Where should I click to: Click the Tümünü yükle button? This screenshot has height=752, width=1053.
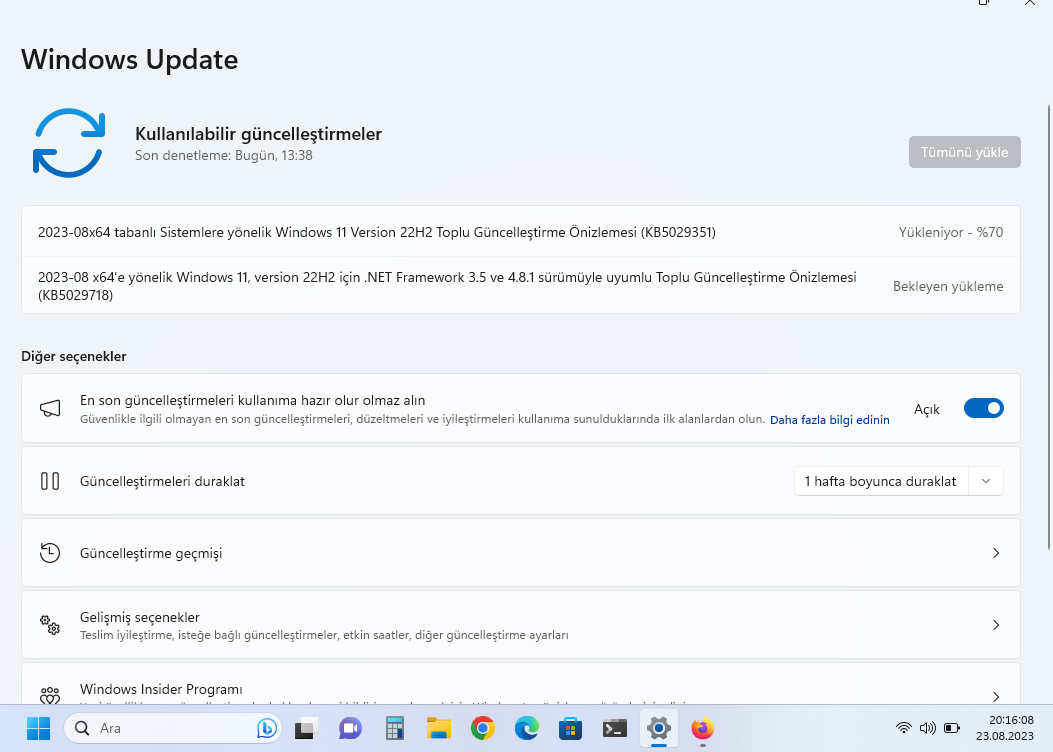click(x=964, y=152)
